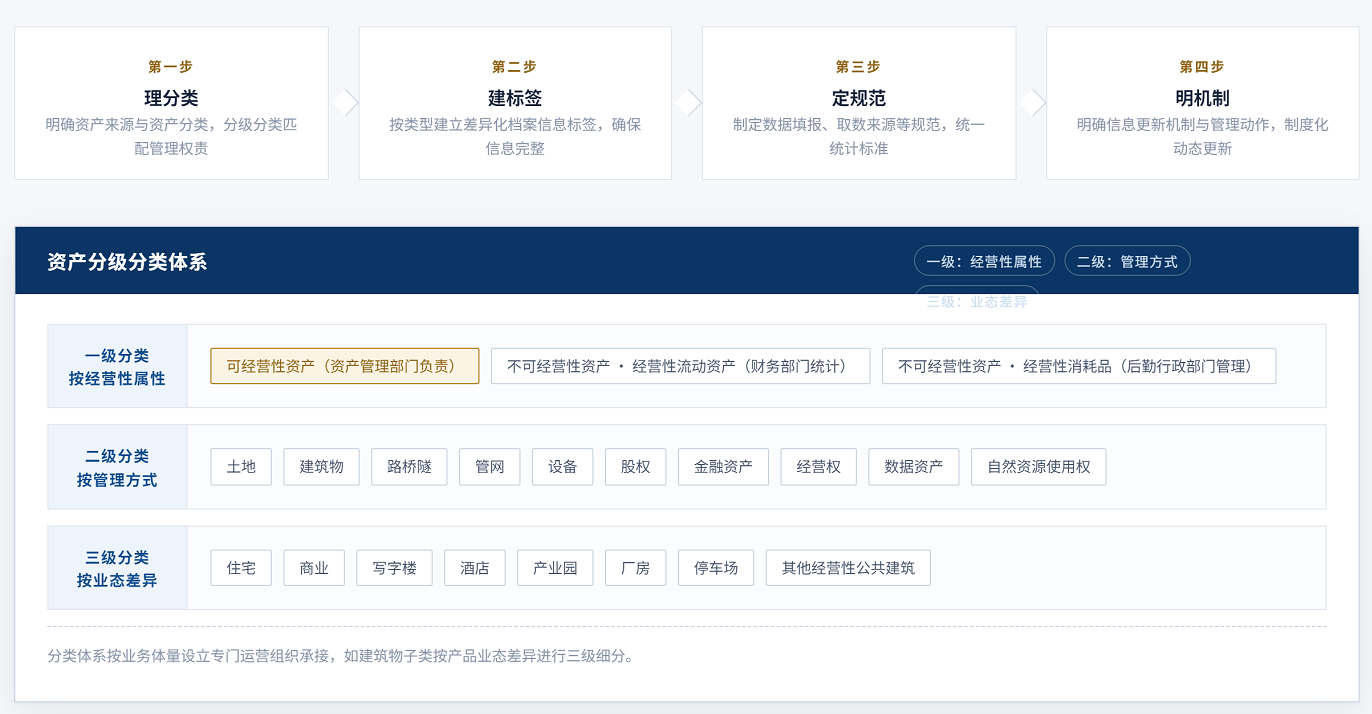Select the 经营权 tag
This screenshot has height=714, width=1372.
click(819, 467)
